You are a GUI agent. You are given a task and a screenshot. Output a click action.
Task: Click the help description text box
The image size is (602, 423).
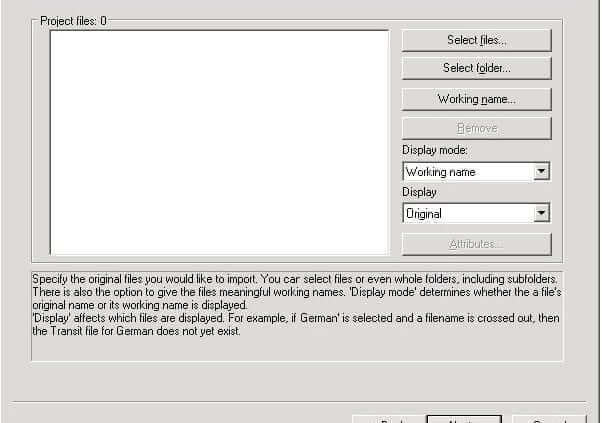(297, 316)
